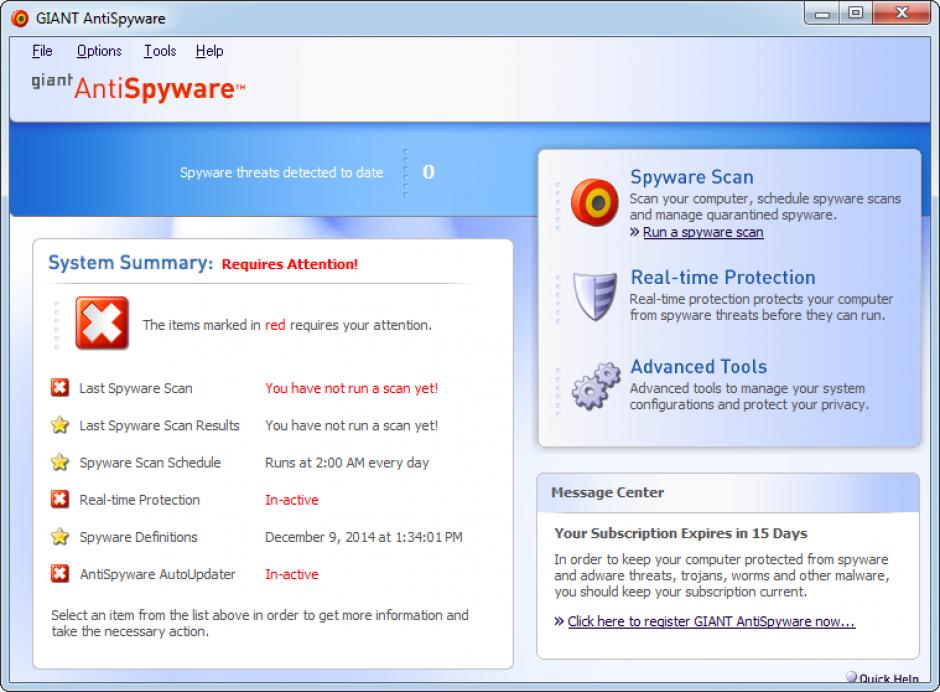Click the Real-time Protection shield icon
The image size is (940, 692).
click(x=594, y=296)
